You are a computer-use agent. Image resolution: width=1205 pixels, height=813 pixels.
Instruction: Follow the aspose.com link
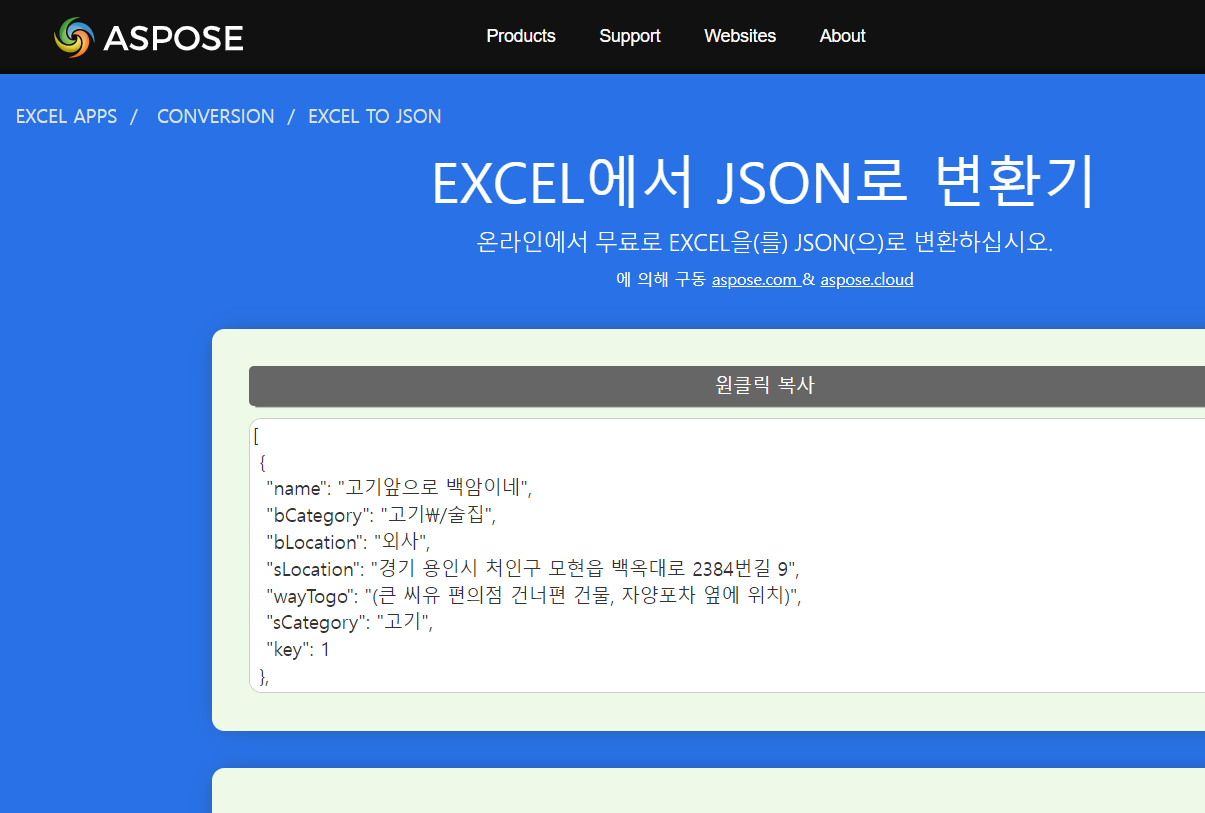[754, 280]
